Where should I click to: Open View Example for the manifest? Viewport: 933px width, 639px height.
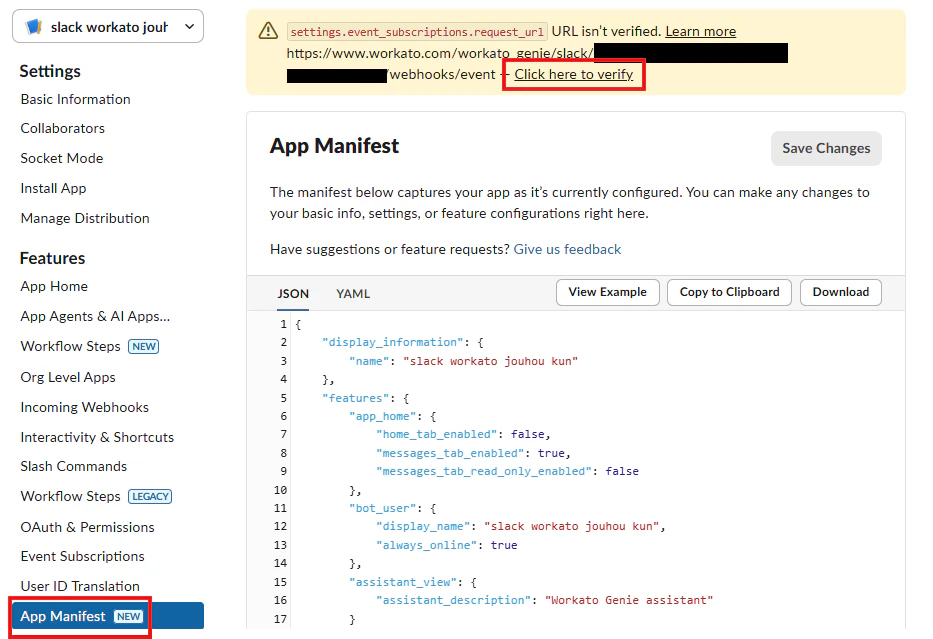tap(608, 292)
